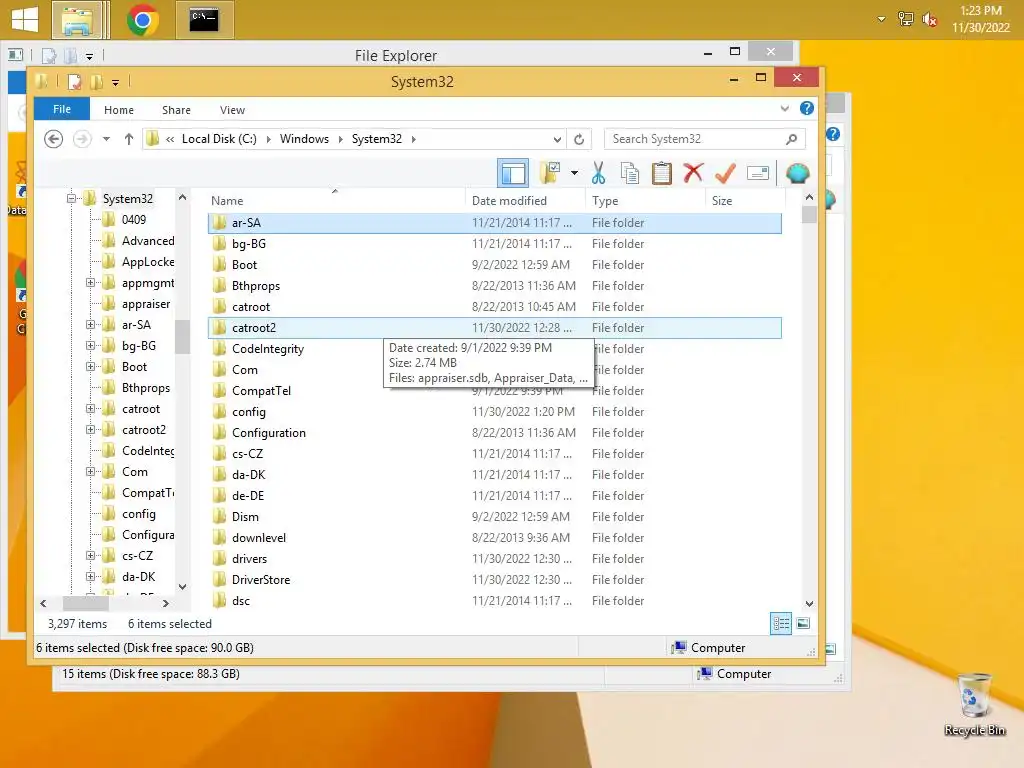Click File Explorer taskbar icon
Image resolution: width=1024 pixels, height=768 pixels.
point(77,20)
